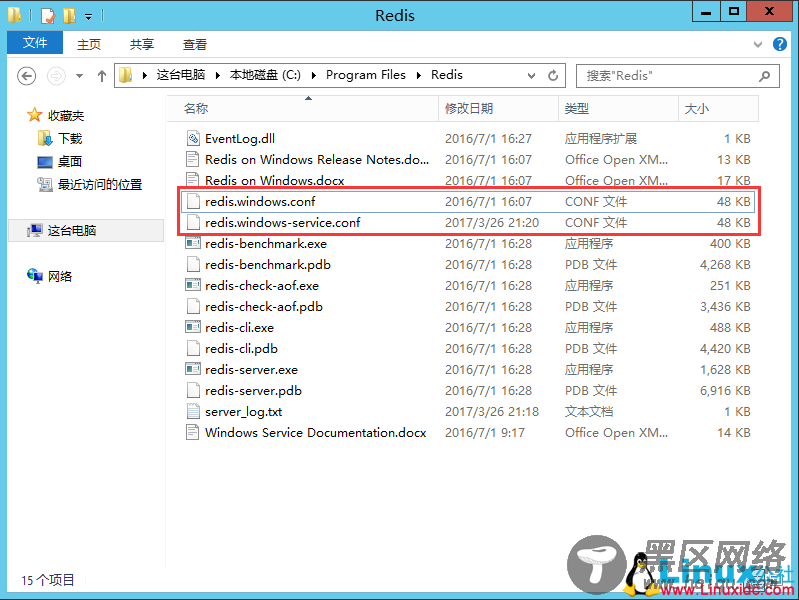Sort by the 类型 column header
The image size is (799, 600).
pos(619,109)
